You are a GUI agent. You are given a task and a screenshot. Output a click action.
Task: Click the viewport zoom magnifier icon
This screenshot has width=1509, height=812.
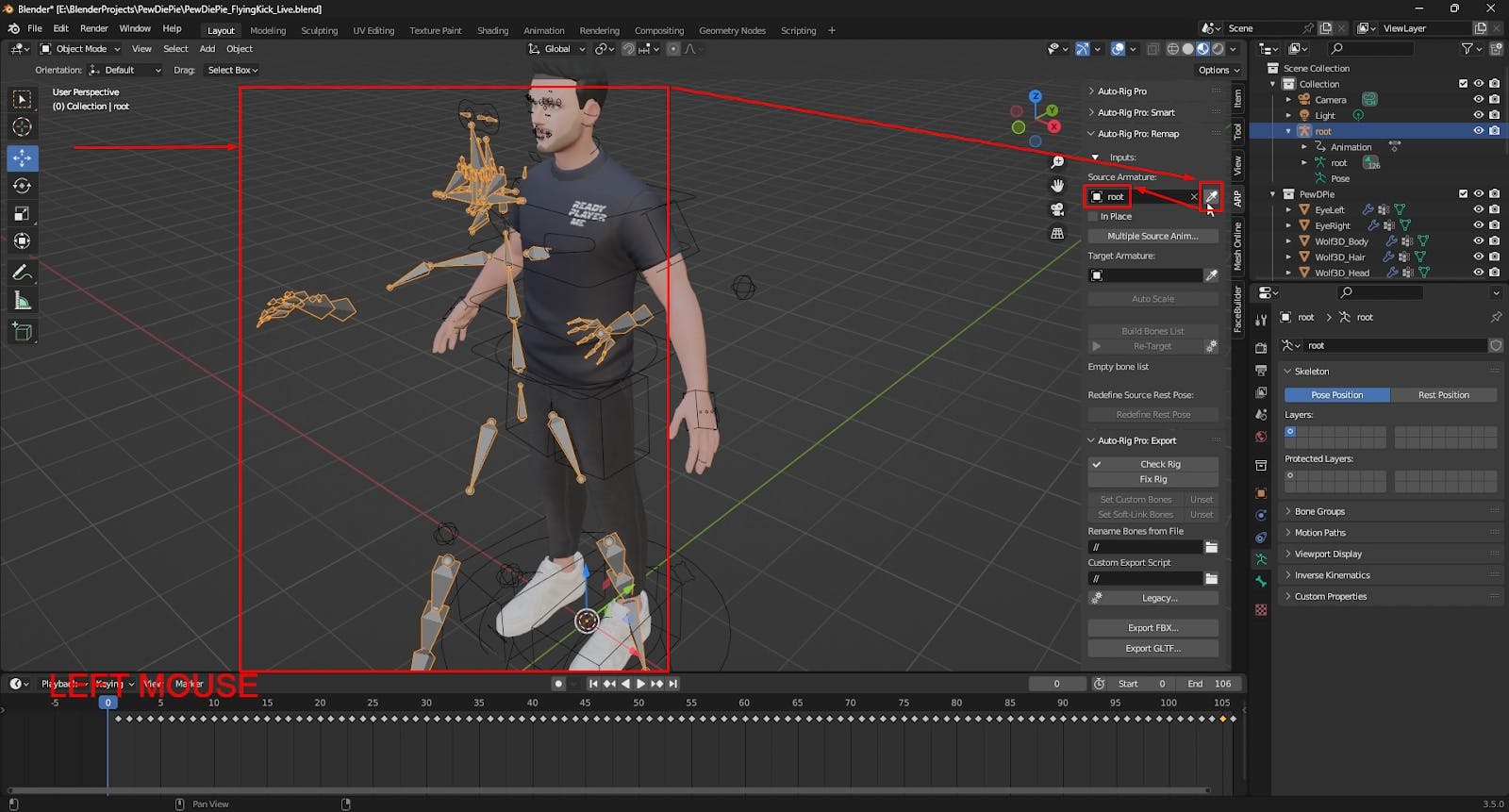(1057, 162)
